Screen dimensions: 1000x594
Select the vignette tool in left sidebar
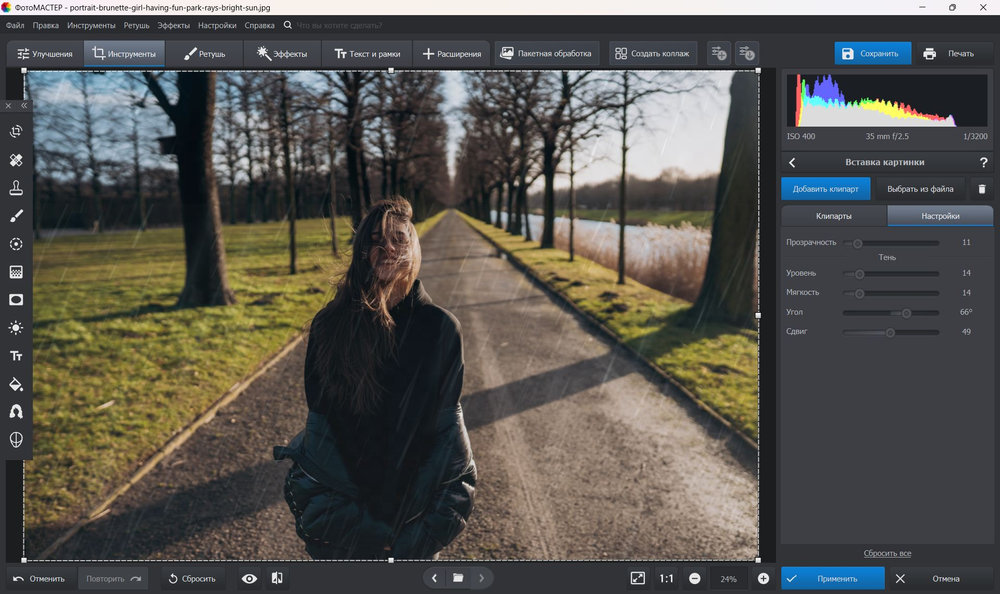[x=16, y=300]
